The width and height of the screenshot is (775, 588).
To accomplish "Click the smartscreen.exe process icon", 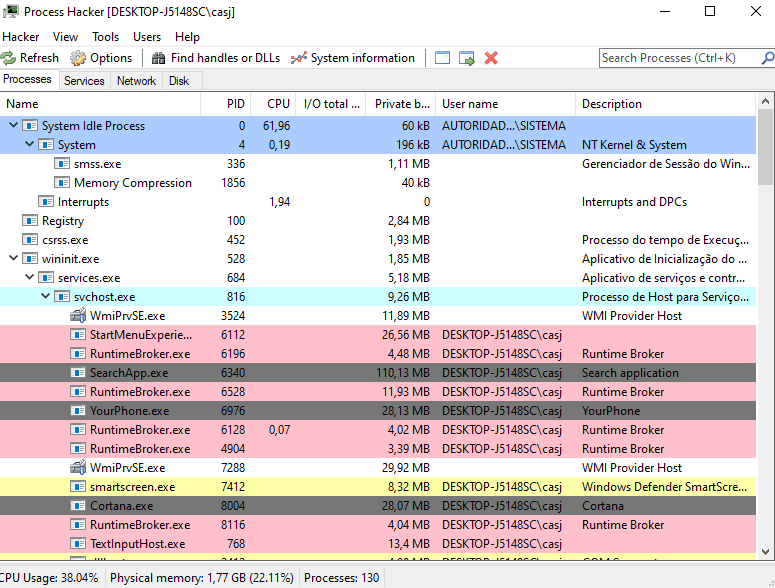I will 78,487.
